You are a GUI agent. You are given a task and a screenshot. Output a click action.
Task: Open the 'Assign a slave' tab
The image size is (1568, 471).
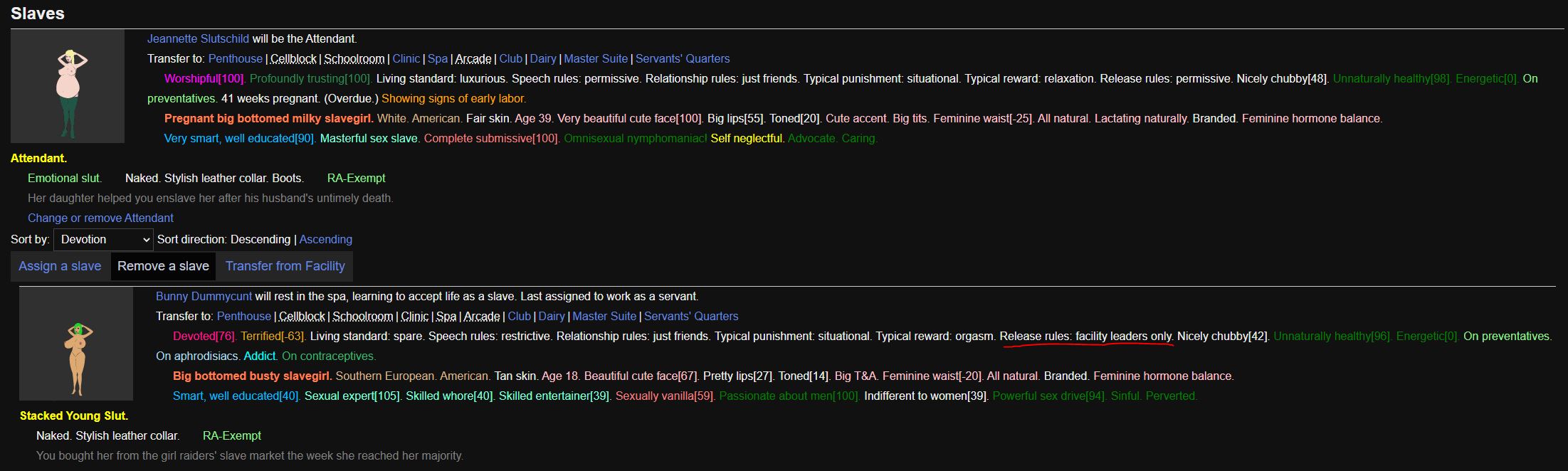(60, 266)
